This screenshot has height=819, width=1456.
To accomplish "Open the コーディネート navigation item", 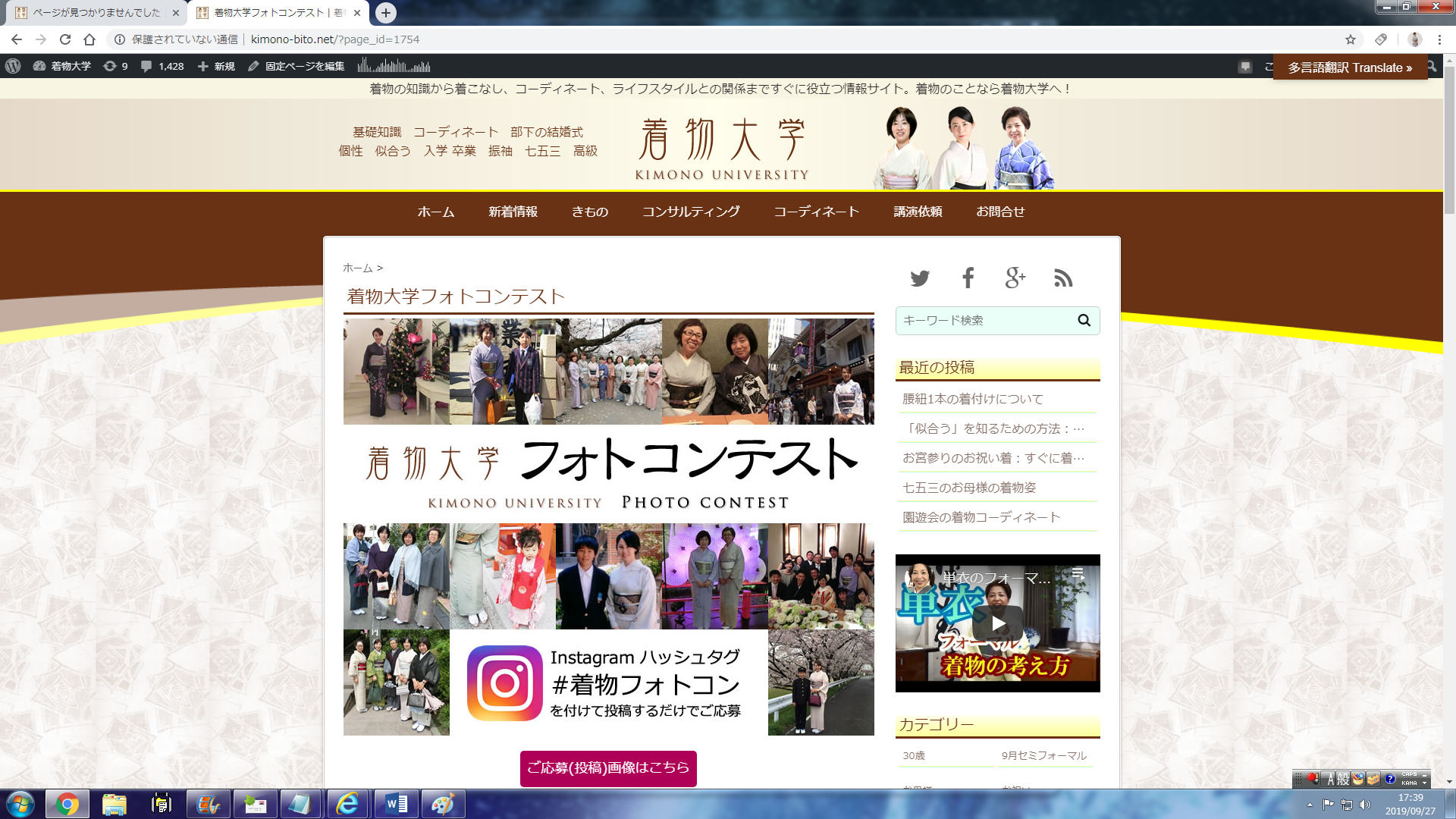I will pyautogui.click(x=816, y=212).
